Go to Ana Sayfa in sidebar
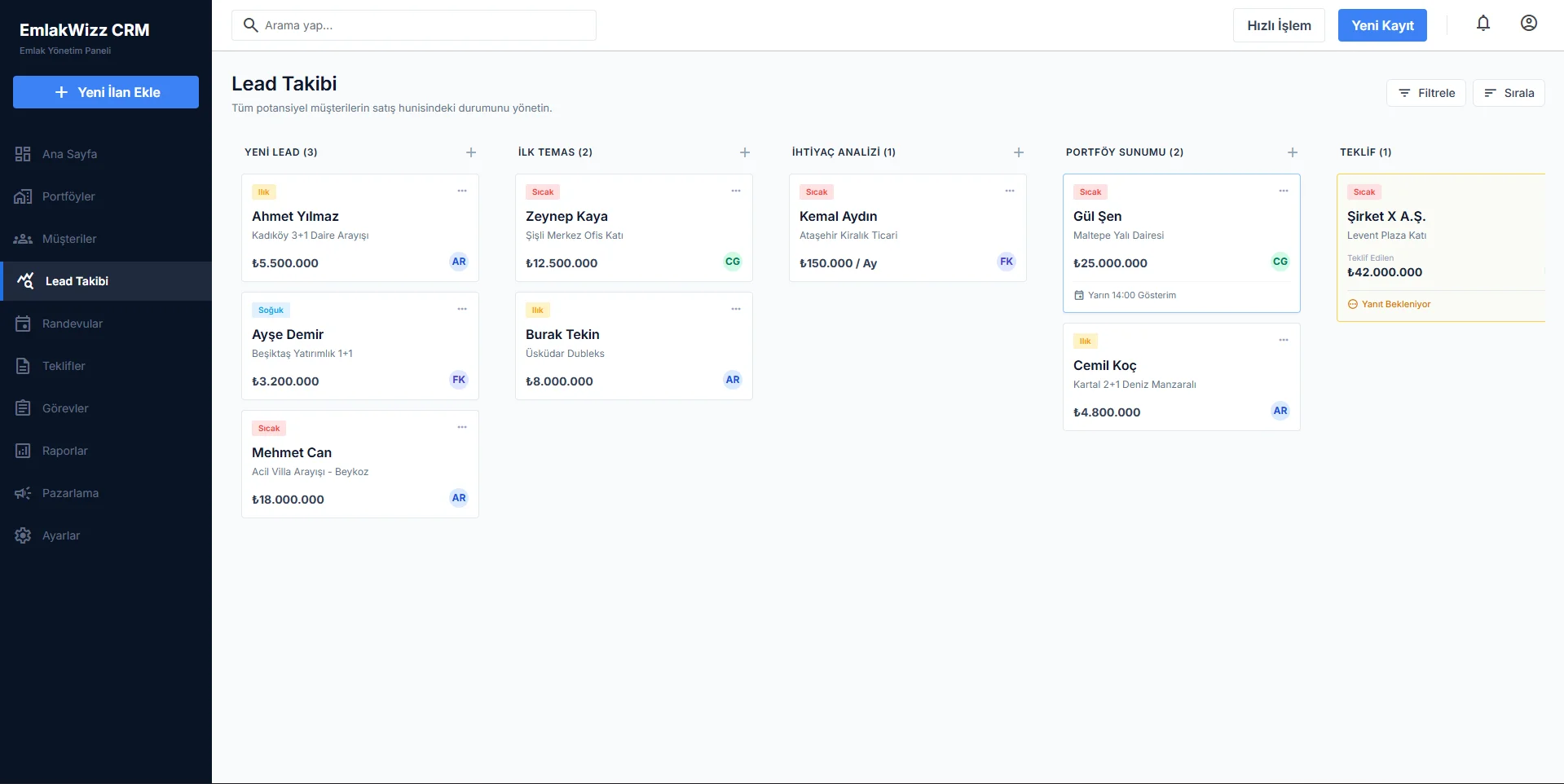This screenshot has height=784, width=1564. (106, 154)
